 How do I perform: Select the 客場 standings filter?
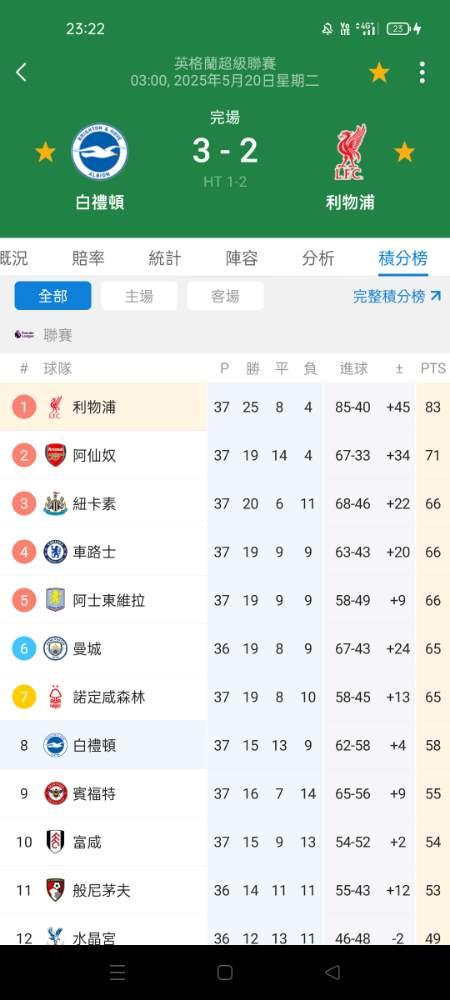[225, 296]
